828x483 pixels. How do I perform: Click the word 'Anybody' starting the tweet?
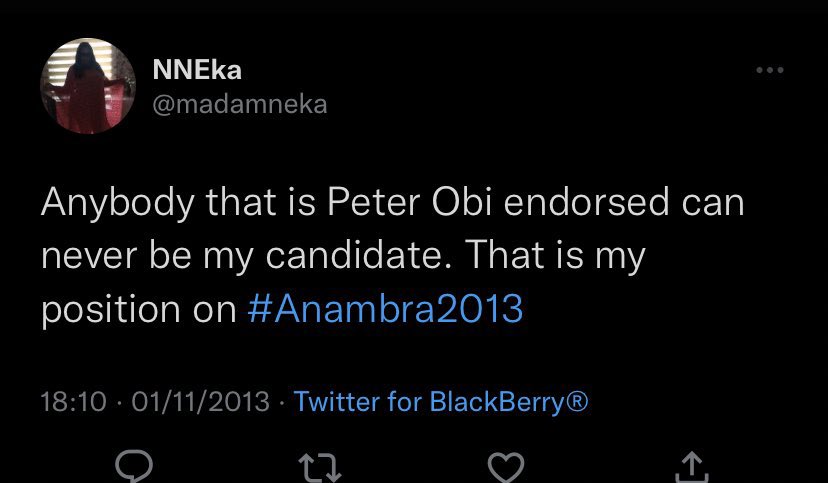tap(114, 203)
